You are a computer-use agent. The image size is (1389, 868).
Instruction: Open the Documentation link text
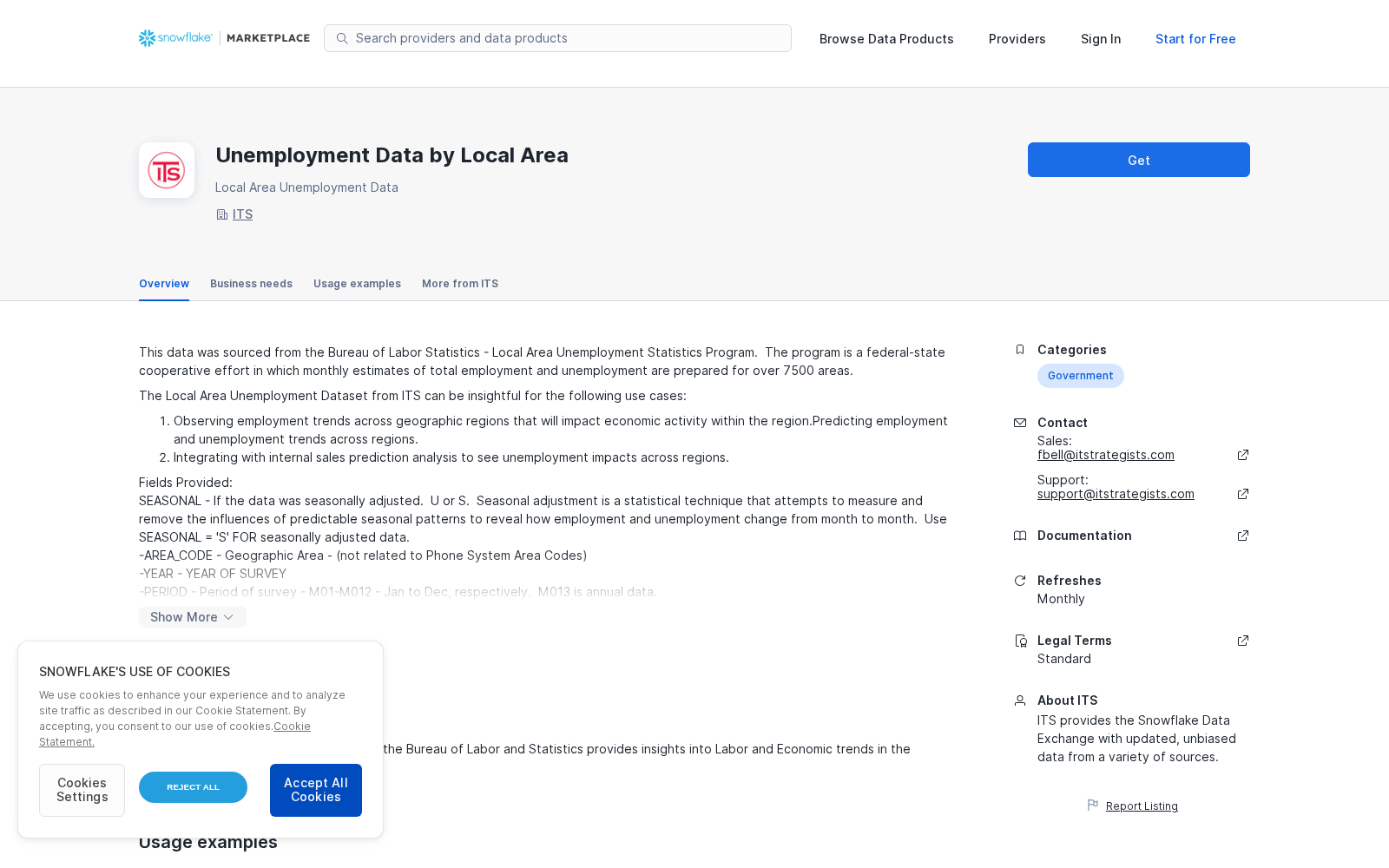[x=1084, y=536]
